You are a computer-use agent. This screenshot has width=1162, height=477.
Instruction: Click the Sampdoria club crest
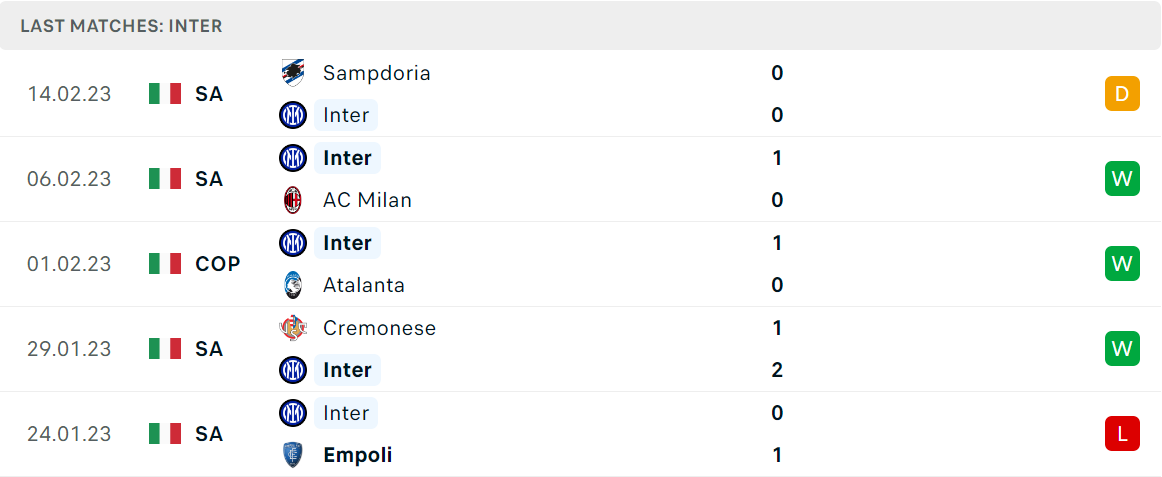coord(293,73)
